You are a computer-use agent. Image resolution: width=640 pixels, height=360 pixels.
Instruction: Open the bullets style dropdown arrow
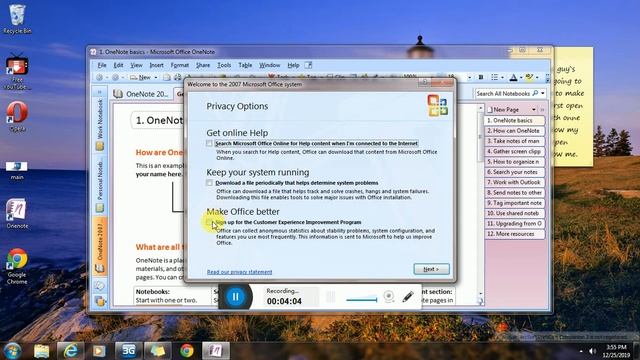pyautogui.click(x=502, y=77)
